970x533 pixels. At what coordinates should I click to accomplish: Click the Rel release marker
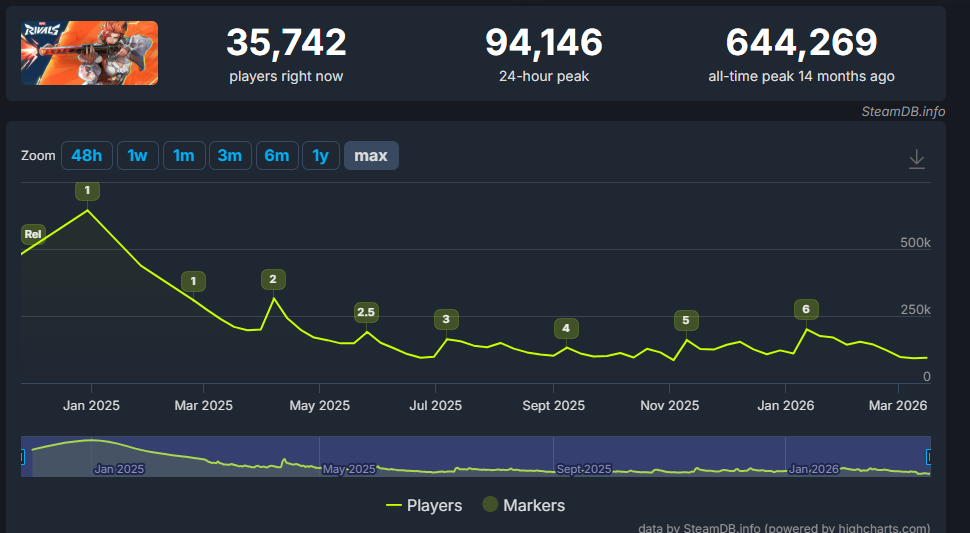pyautogui.click(x=33, y=234)
